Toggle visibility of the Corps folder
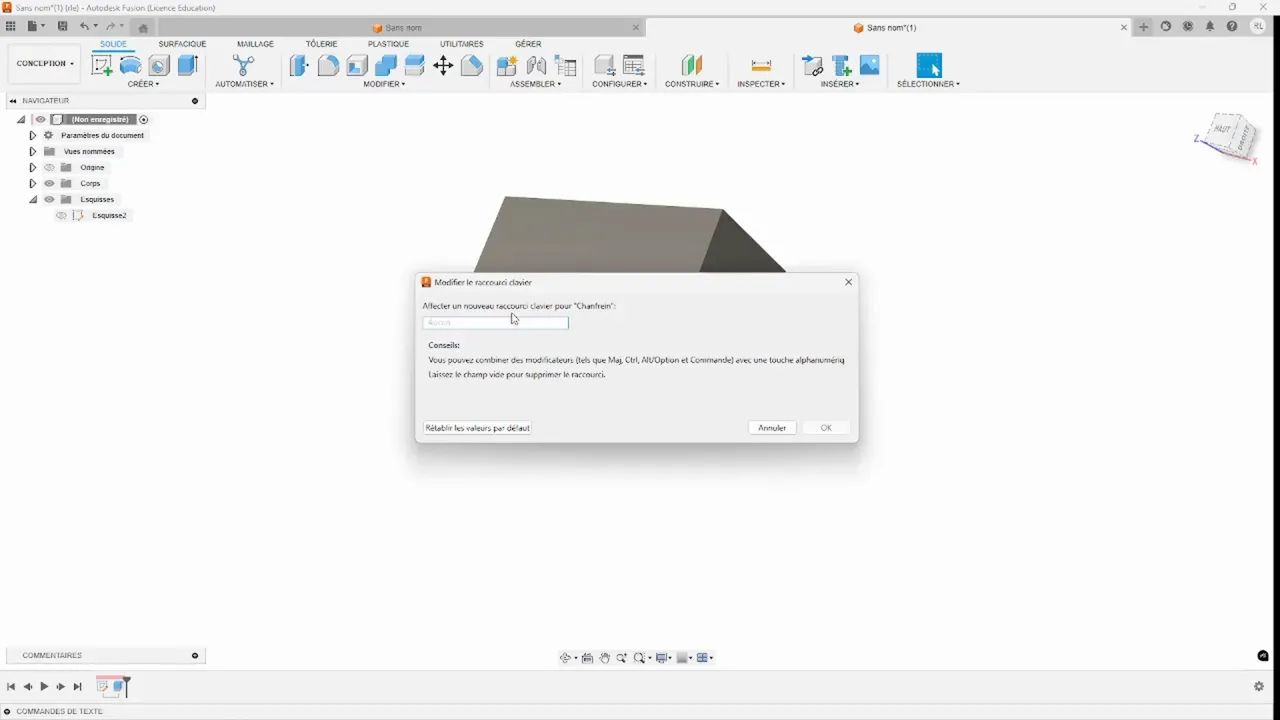The height and width of the screenshot is (720, 1280). tap(48, 183)
